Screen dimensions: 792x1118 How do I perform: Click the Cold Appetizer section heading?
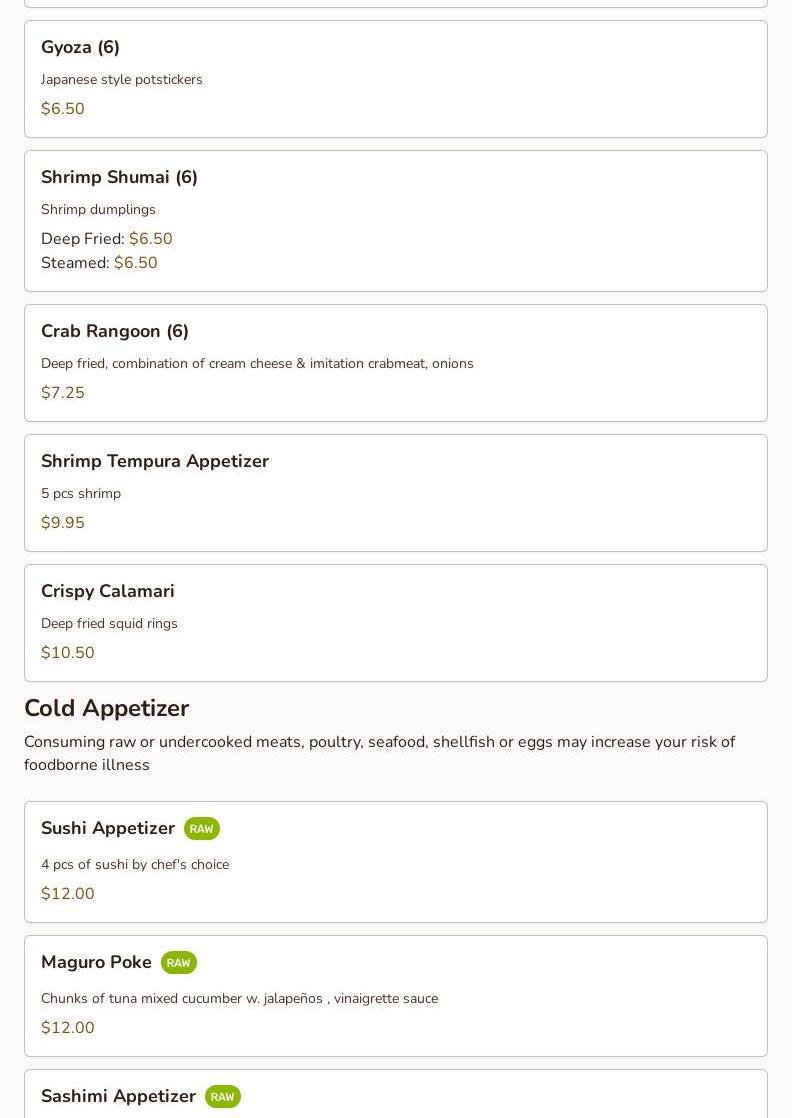(x=107, y=708)
